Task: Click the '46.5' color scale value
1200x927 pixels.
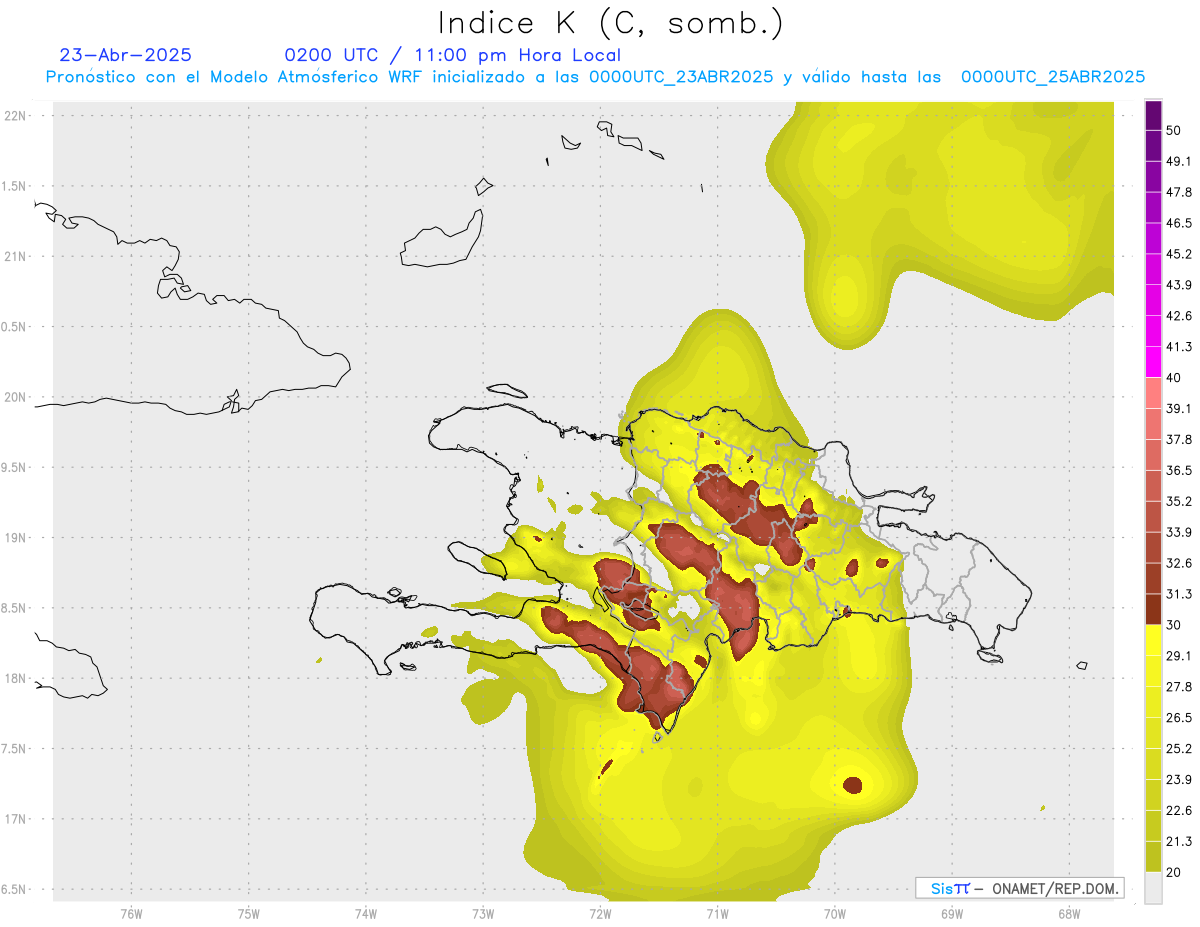Action: [1179, 223]
